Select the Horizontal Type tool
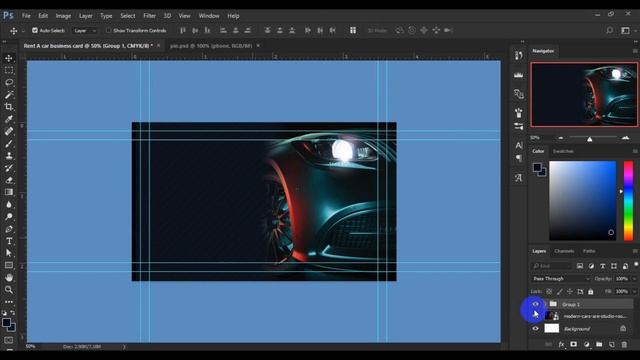The image size is (640, 360). click(x=9, y=241)
